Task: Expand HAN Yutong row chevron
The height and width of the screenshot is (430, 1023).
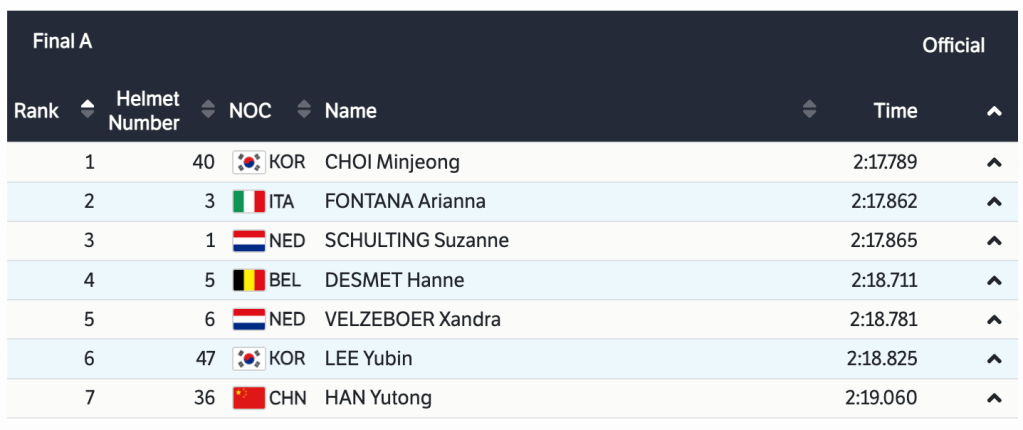Action: (994, 398)
